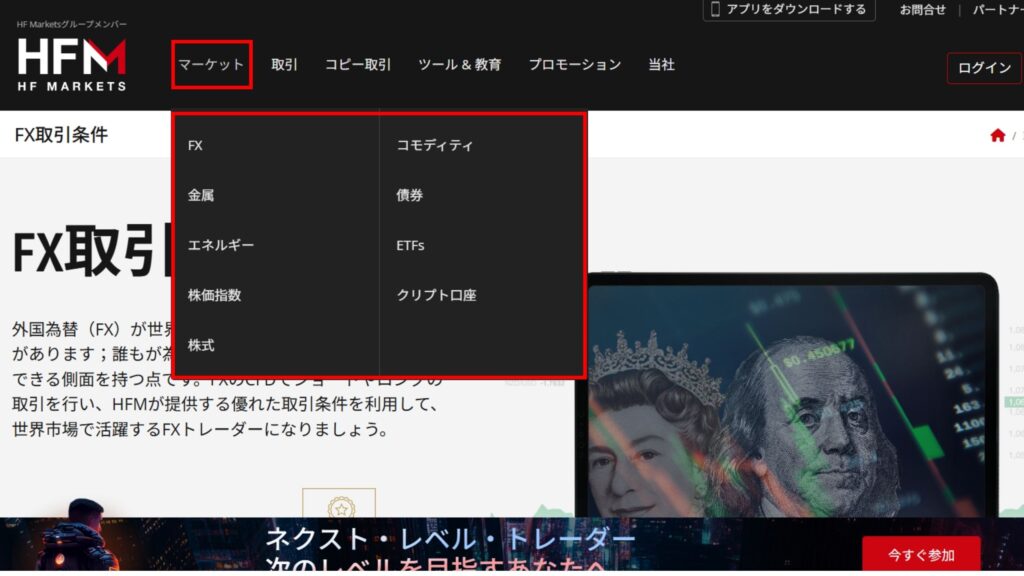Click the red home breadcrumb icon
Image resolution: width=1024 pixels, height=576 pixels.
tap(997, 136)
